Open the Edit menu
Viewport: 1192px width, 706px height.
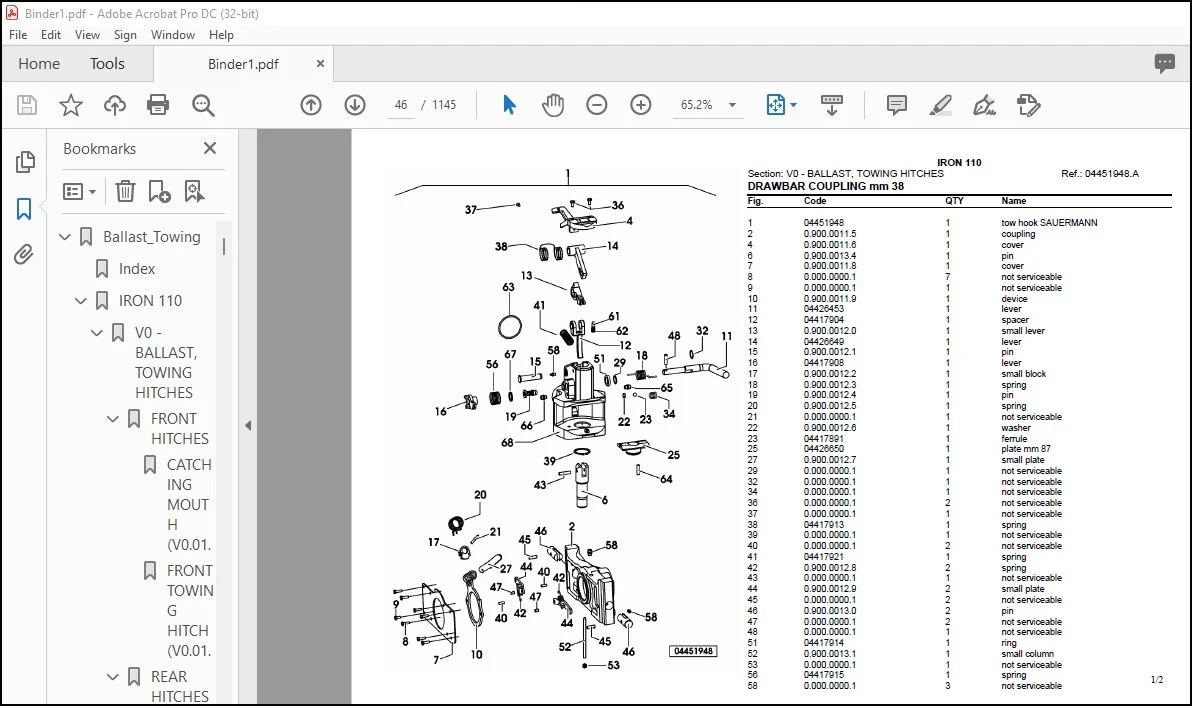51,35
